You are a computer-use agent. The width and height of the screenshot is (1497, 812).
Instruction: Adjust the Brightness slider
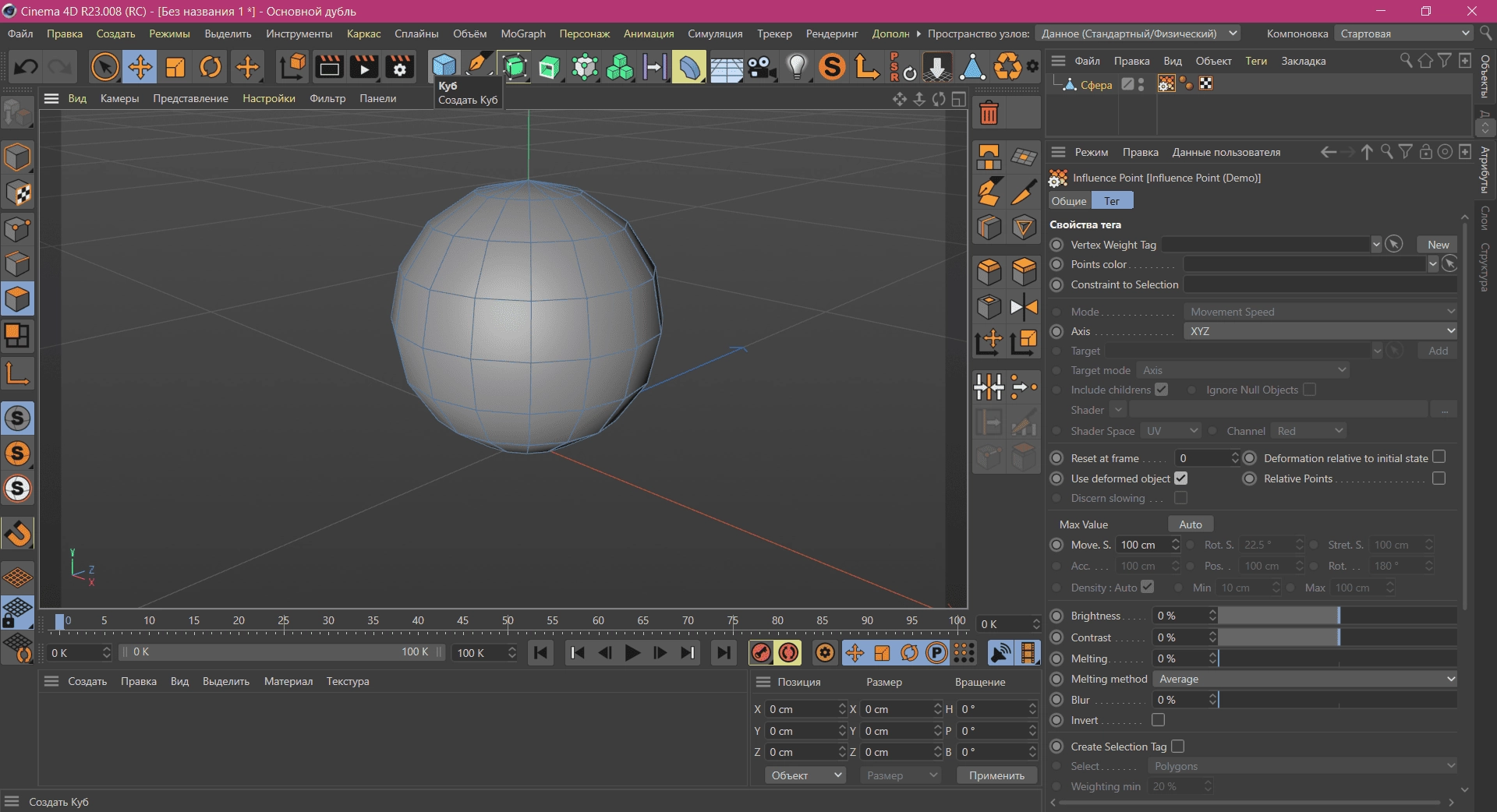pyautogui.click(x=1337, y=616)
